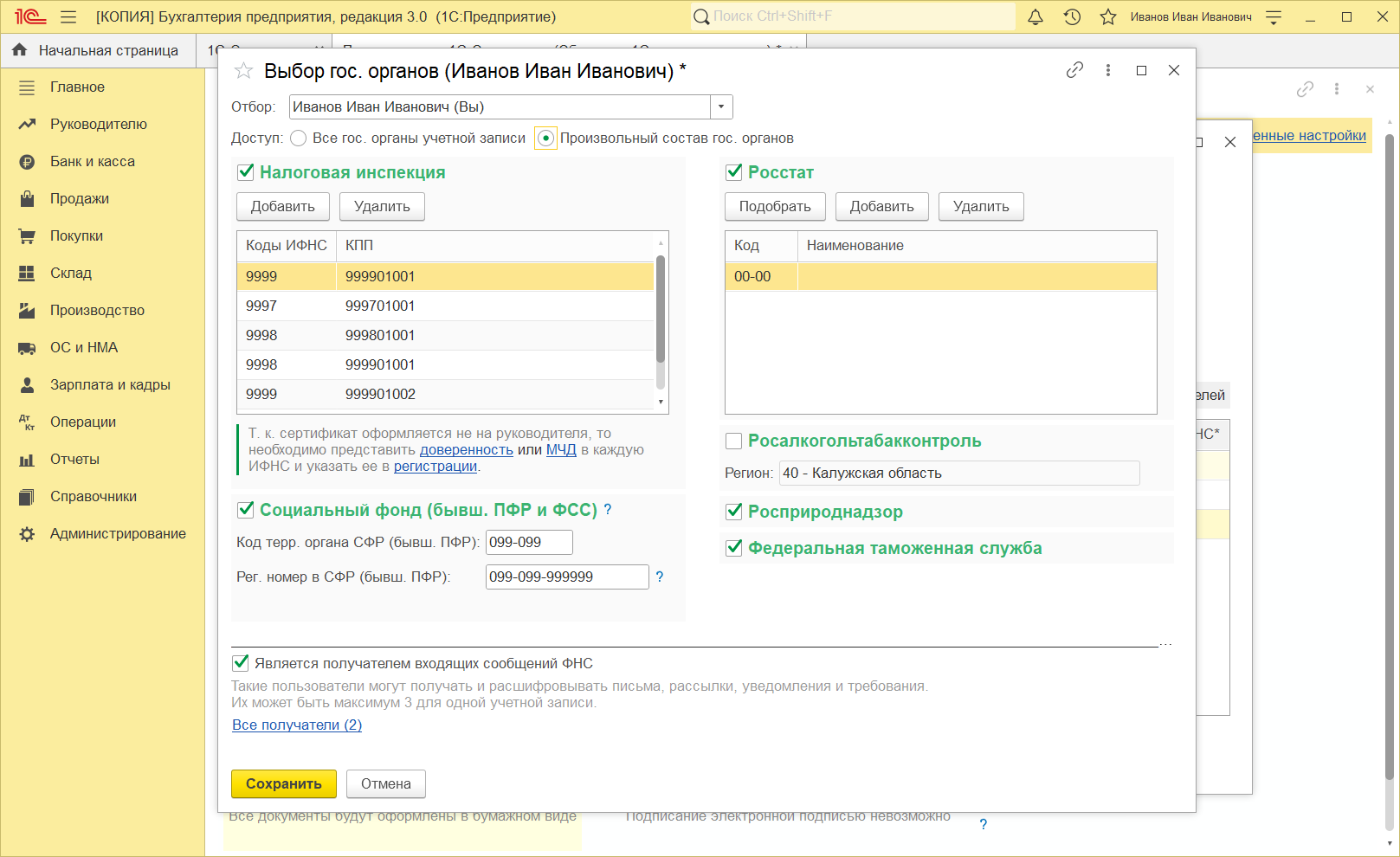
Task: Uncheck Социальный фонд checkbox
Action: (x=245, y=509)
